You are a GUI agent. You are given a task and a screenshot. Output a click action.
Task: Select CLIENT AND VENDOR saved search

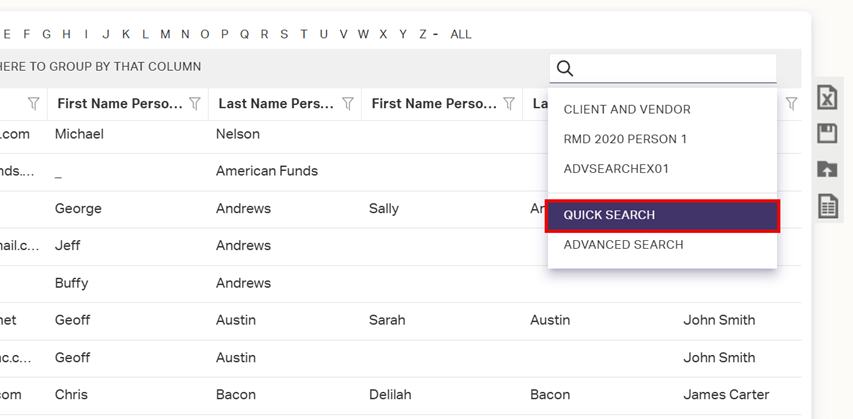click(627, 109)
